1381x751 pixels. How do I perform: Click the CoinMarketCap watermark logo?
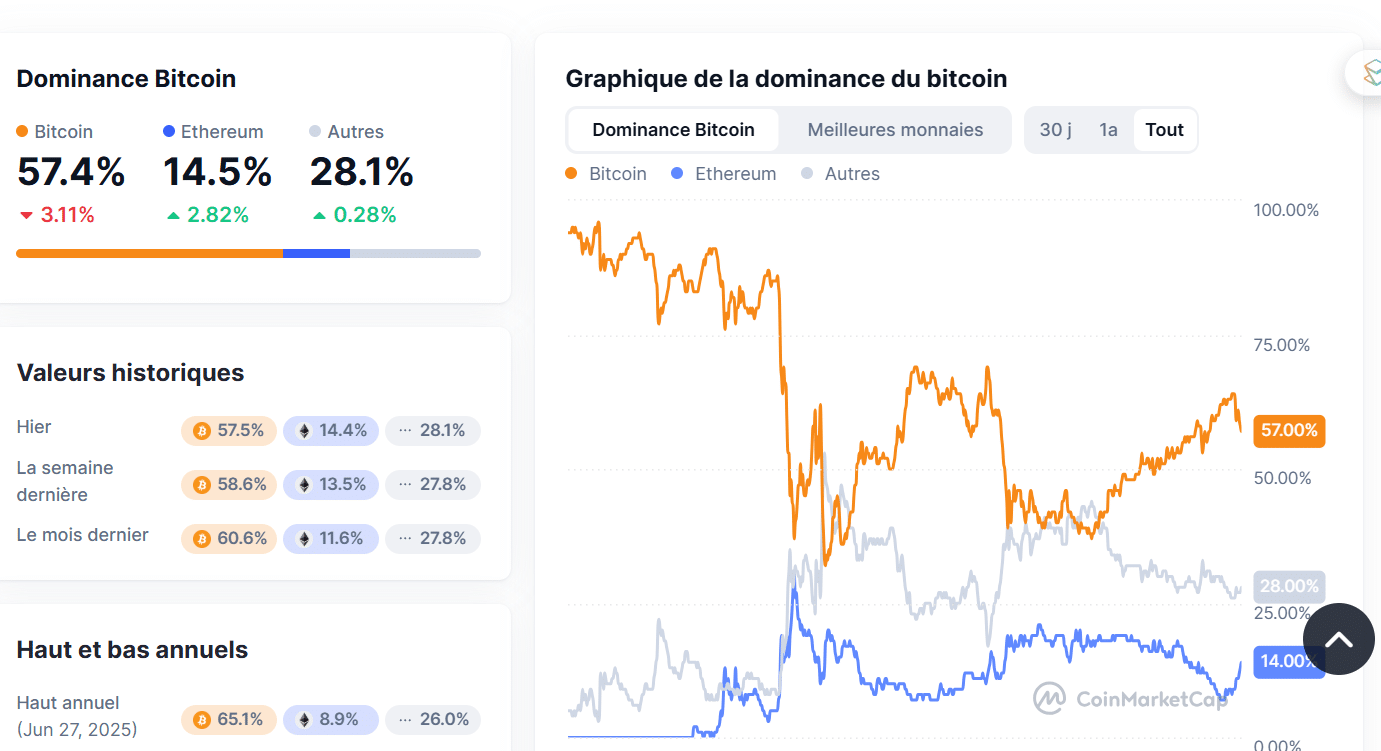(1049, 698)
